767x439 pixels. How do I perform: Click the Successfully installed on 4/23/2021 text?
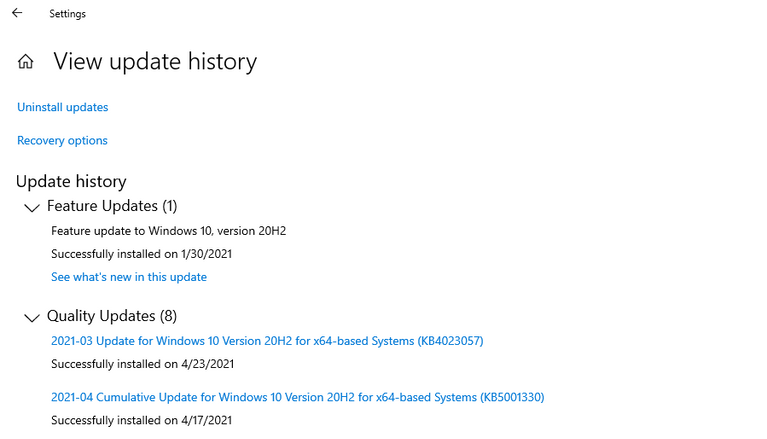142,364
